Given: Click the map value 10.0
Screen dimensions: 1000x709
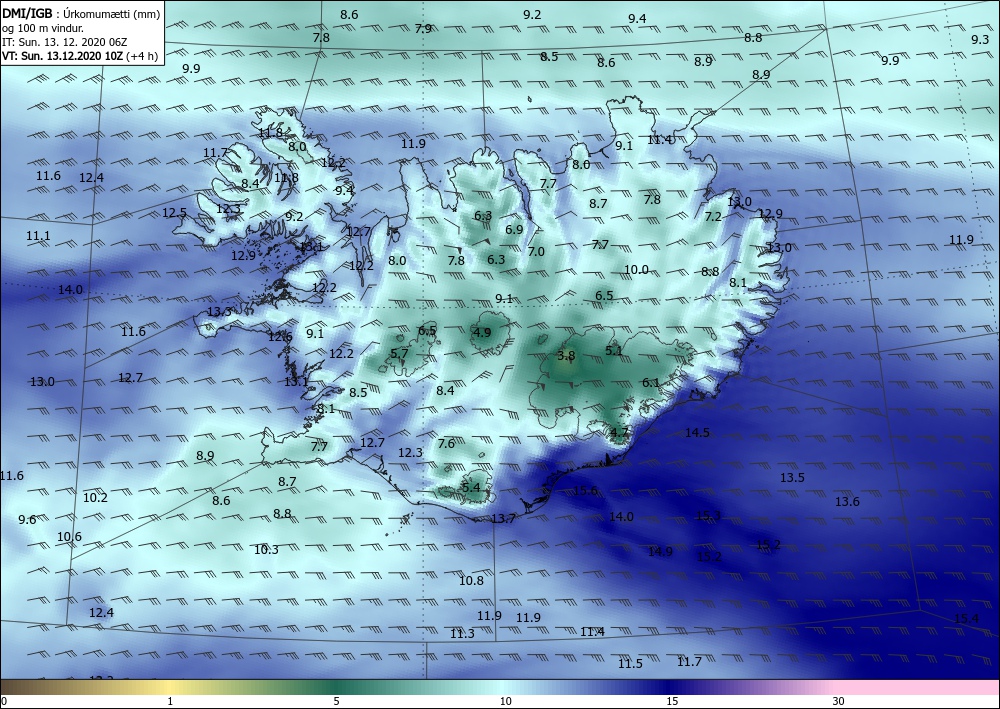Looking at the screenshot, I should [x=636, y=270].
